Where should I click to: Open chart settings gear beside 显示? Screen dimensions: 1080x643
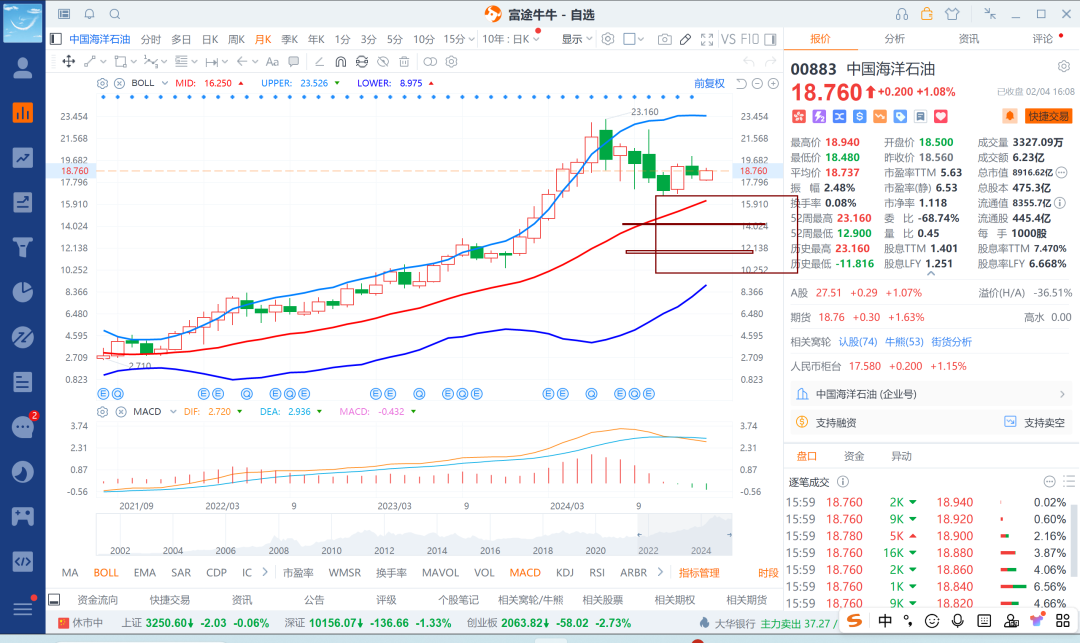608,39
